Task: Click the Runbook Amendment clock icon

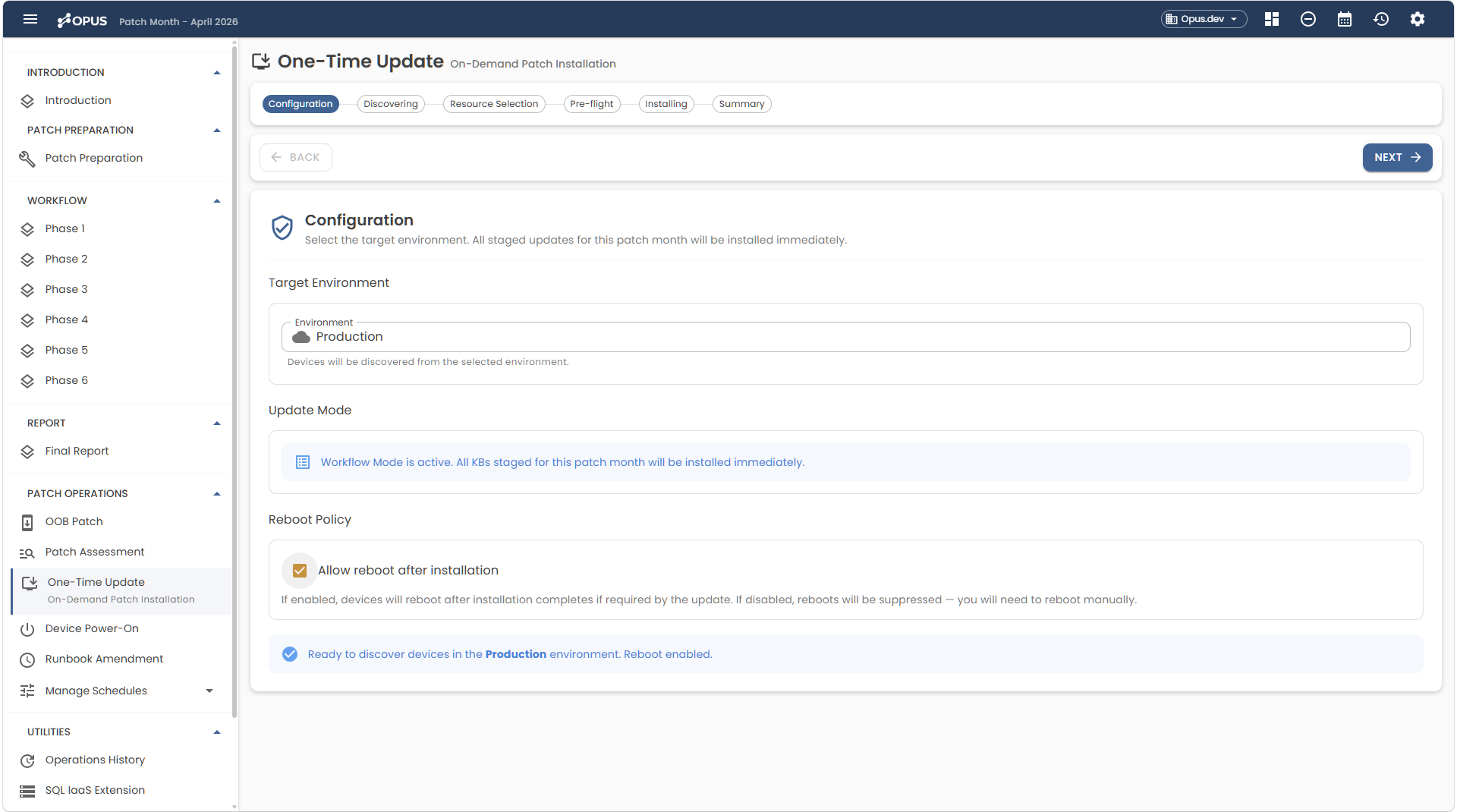Action: pyautogui.click(x=27, y=659)
